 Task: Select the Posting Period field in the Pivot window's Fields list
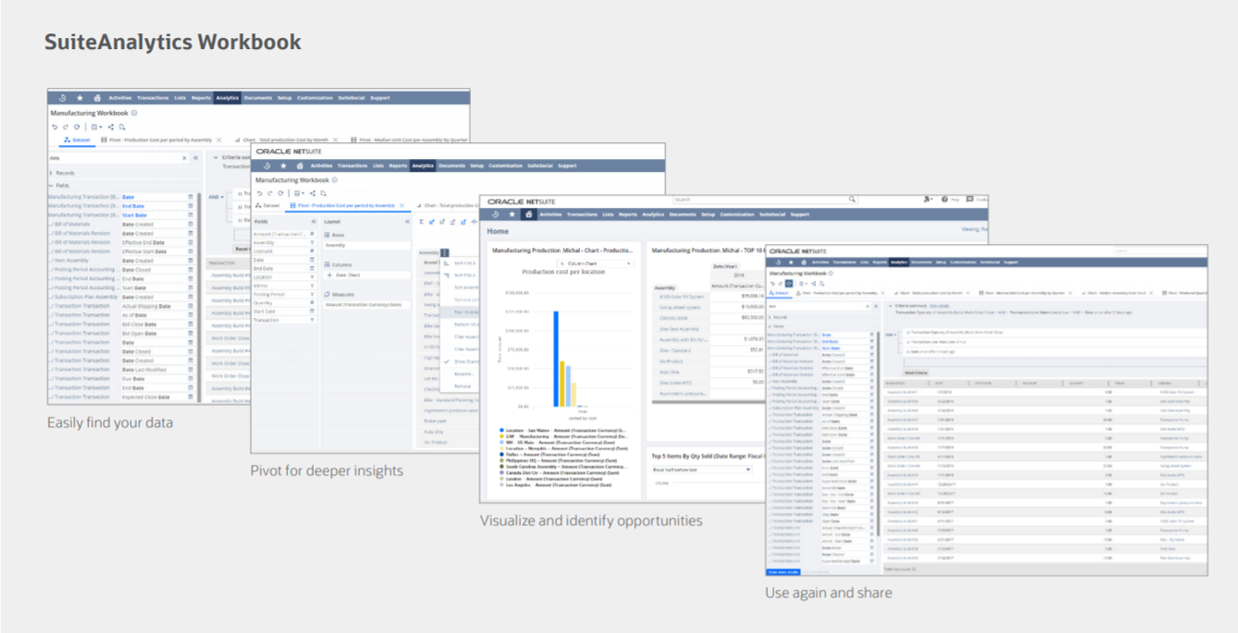coord(285,294)
